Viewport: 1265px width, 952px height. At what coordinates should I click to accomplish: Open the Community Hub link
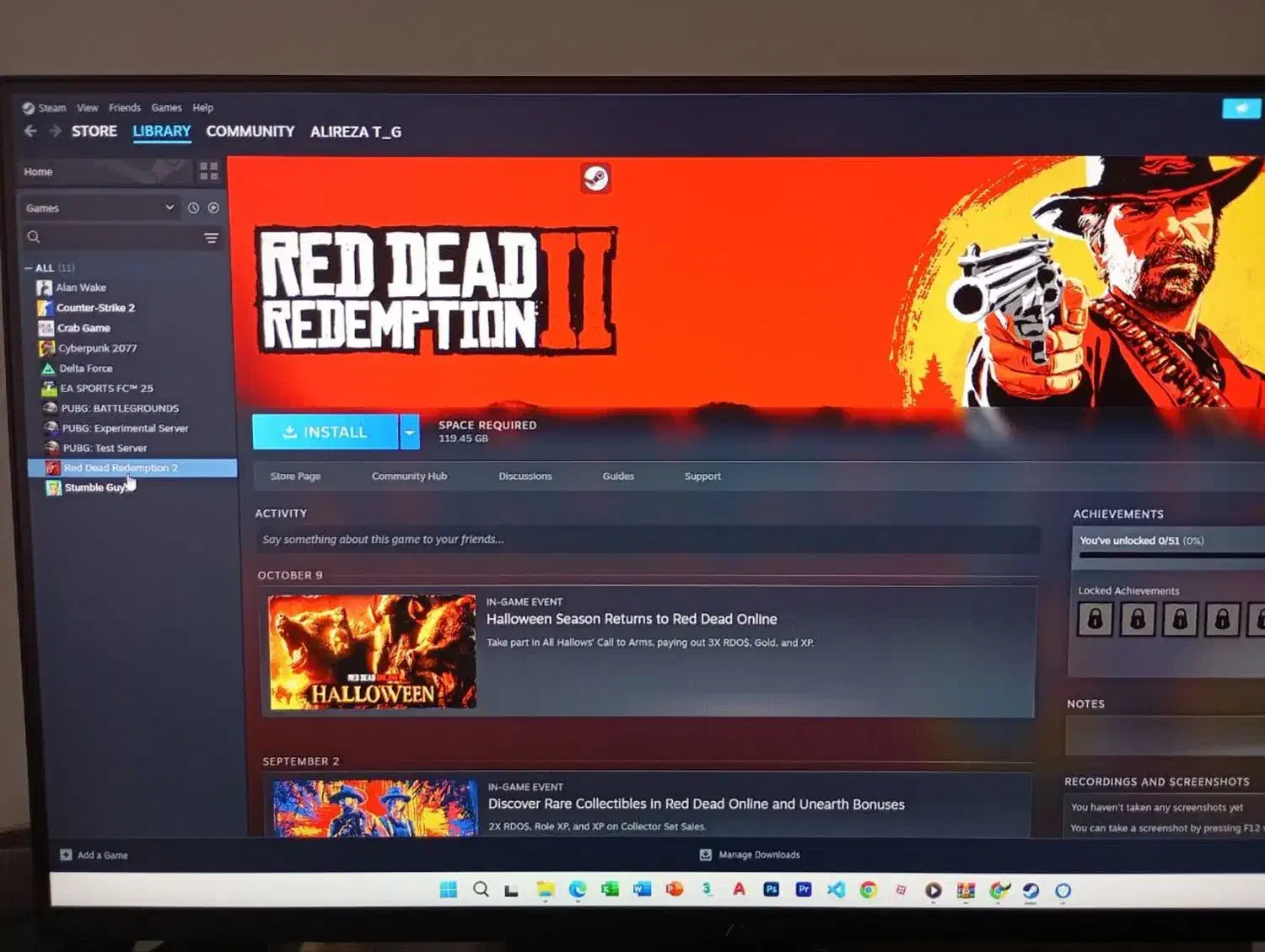tap(409, 476)
